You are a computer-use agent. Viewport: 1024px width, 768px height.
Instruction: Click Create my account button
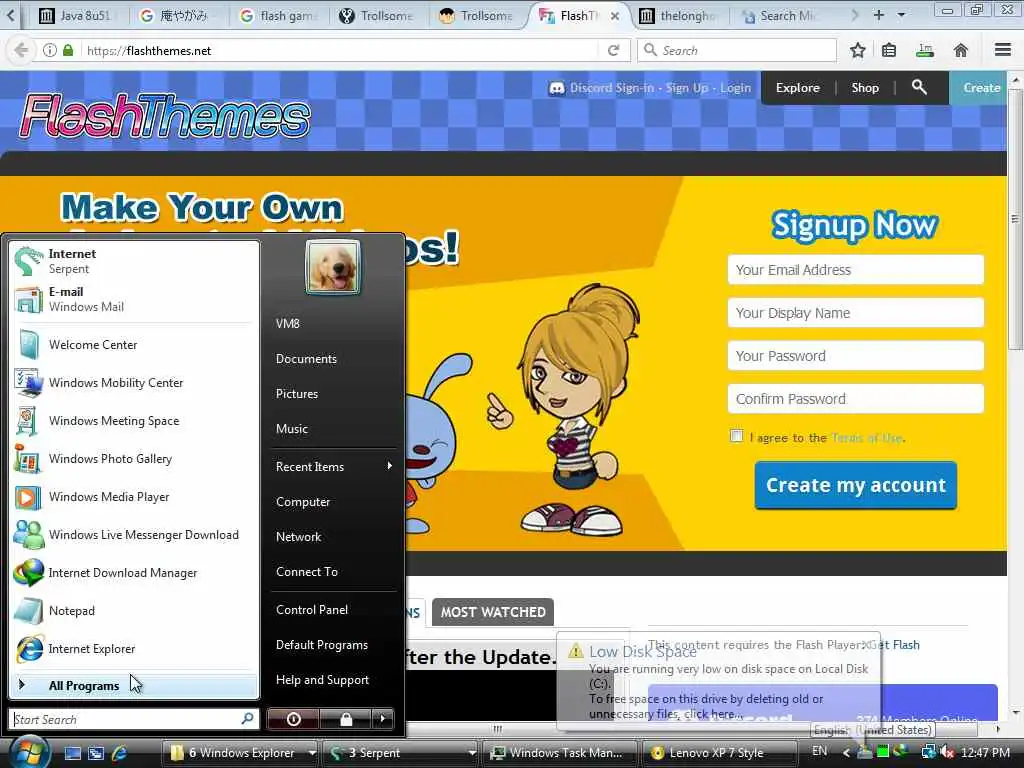point(856,485)
